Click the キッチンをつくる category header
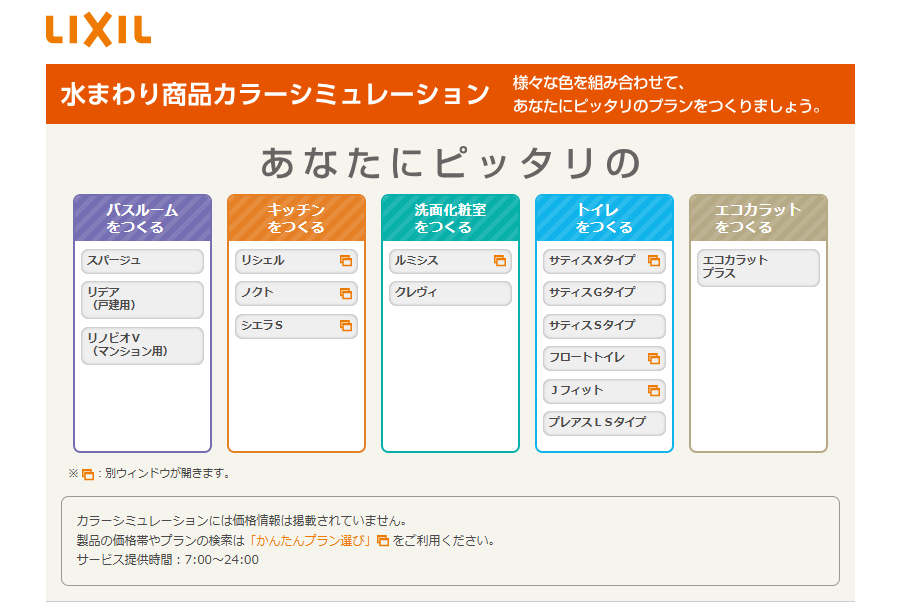This screenshot has width=913, height=611. click(x=296, y=218)
